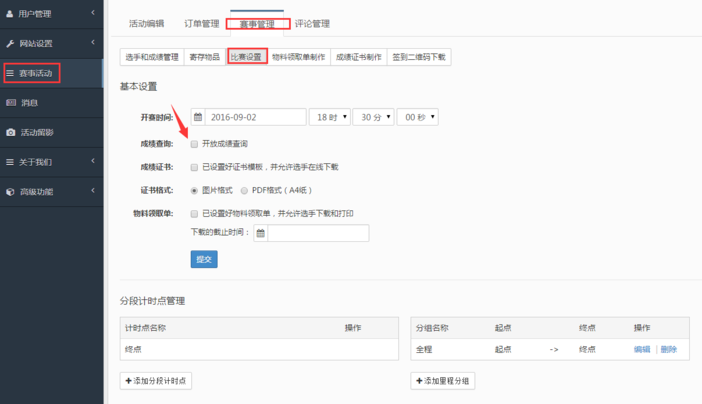
Task: Open the hour dropdown showing 18 时
Action: 329,117
